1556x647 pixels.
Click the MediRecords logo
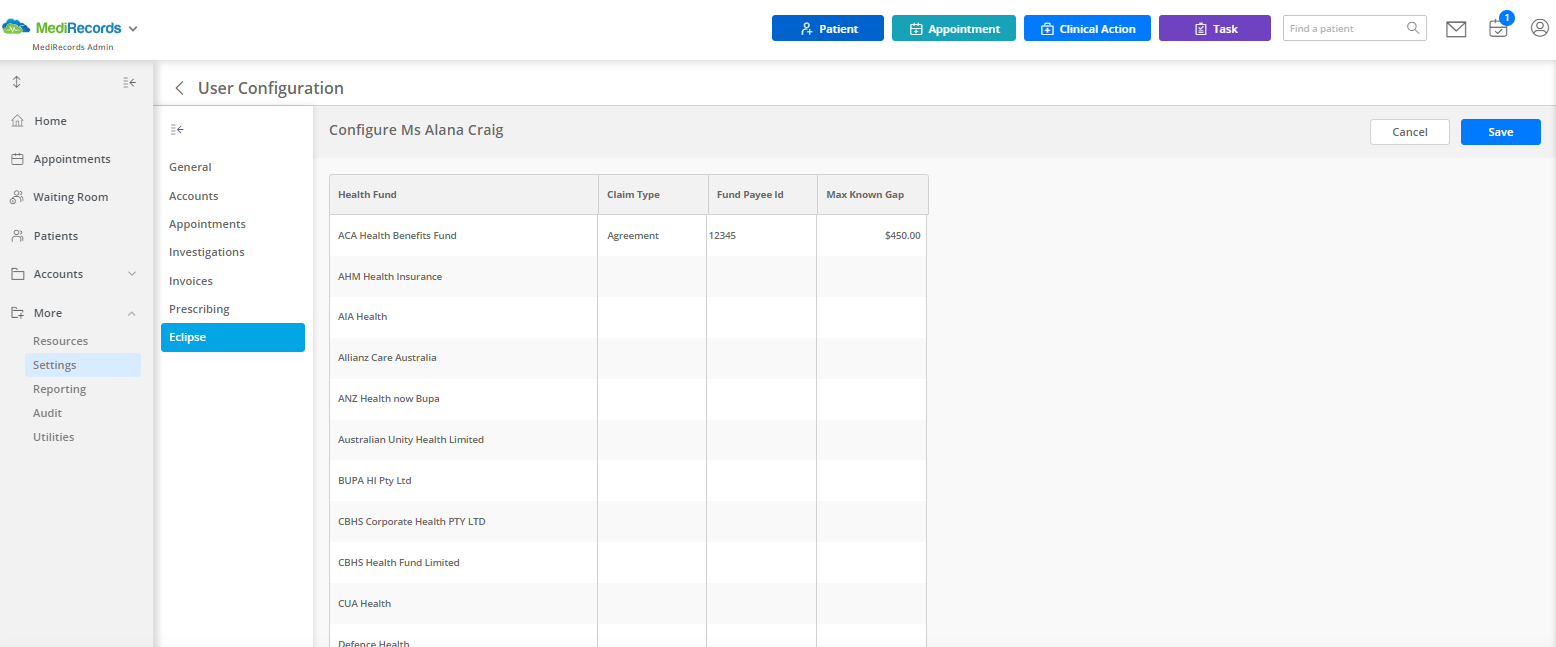(62, 28)
